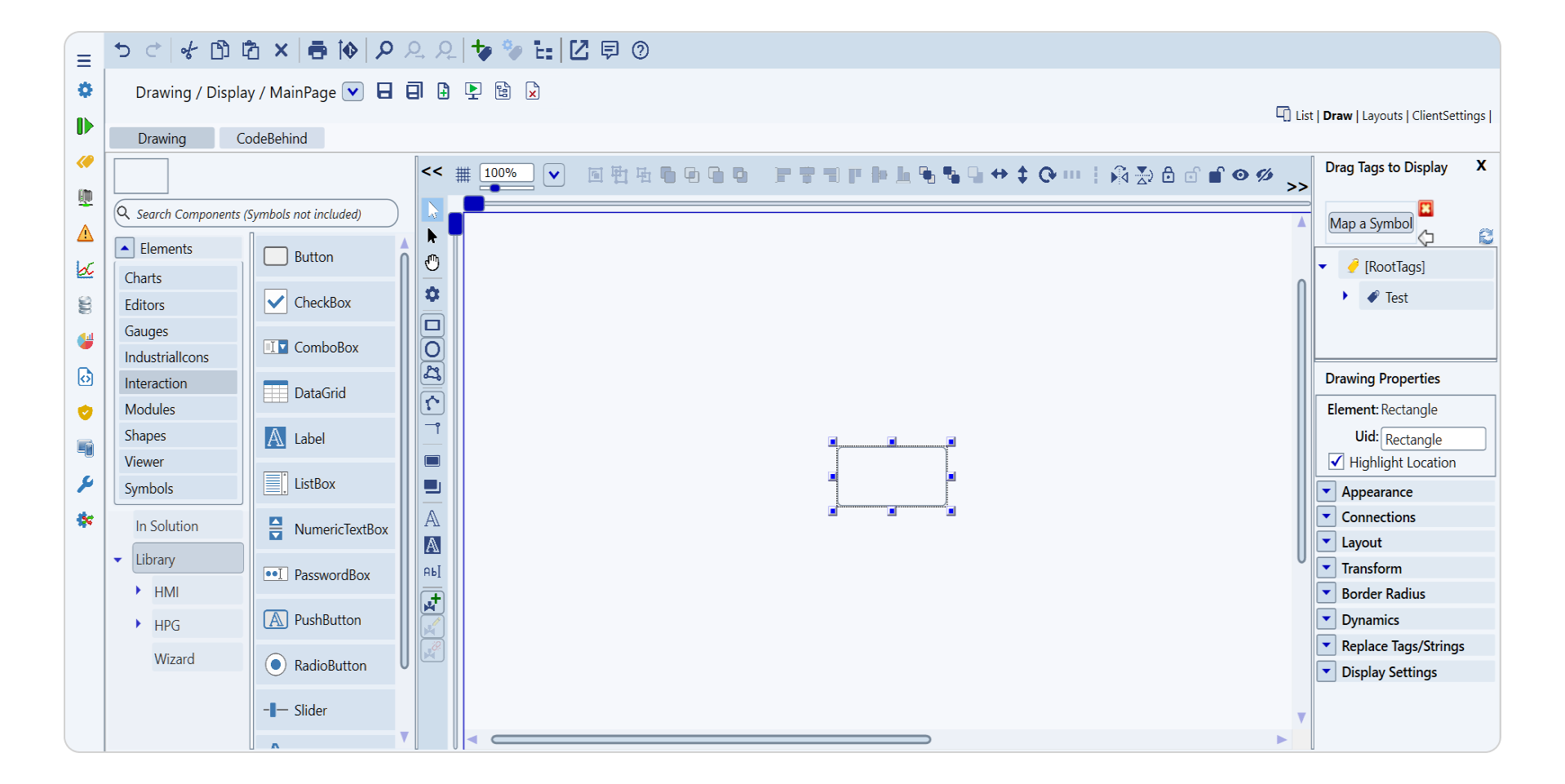
Task: Click the Help question mark icon
Action: 641,51
